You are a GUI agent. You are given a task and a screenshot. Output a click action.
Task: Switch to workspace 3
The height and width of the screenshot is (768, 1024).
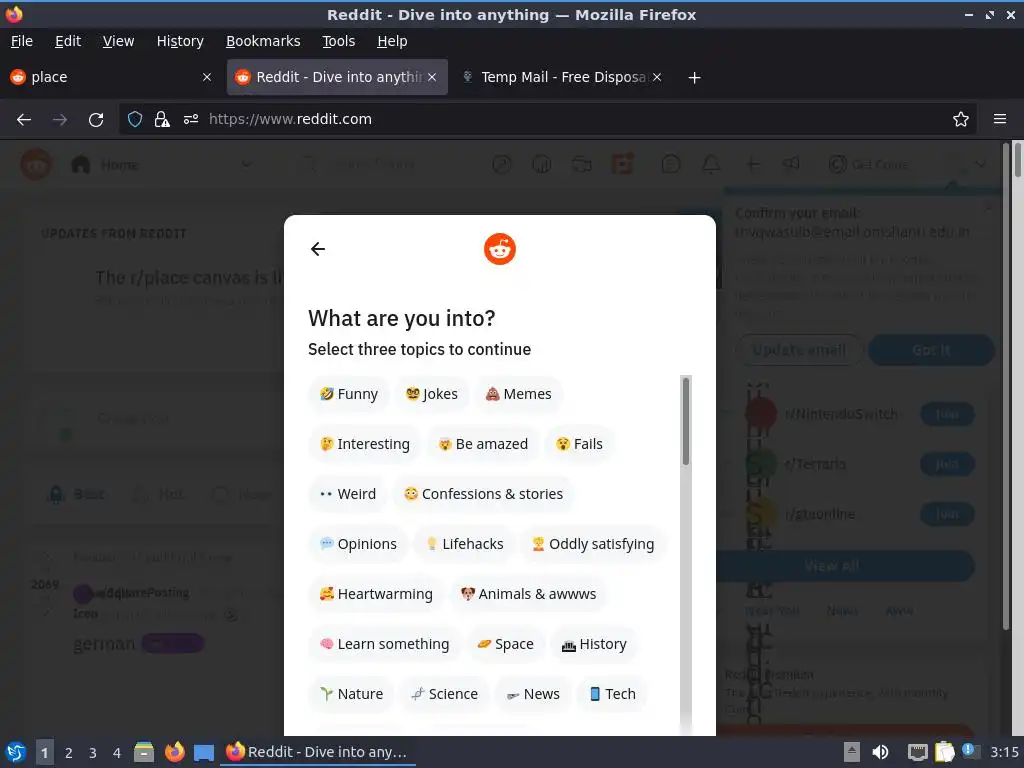coord(93,753)
